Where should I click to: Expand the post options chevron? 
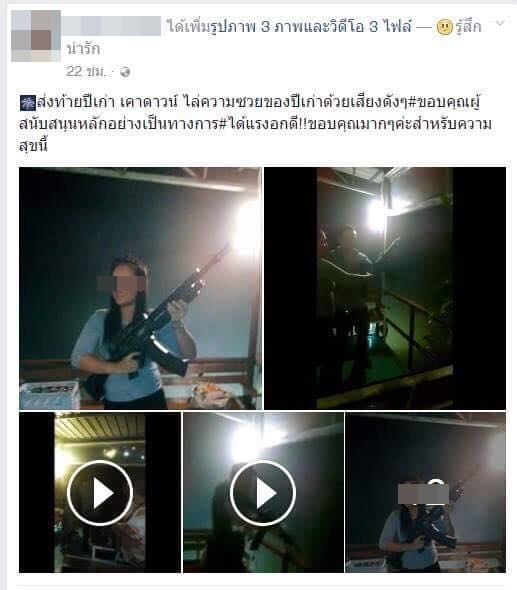coord(500,24)
